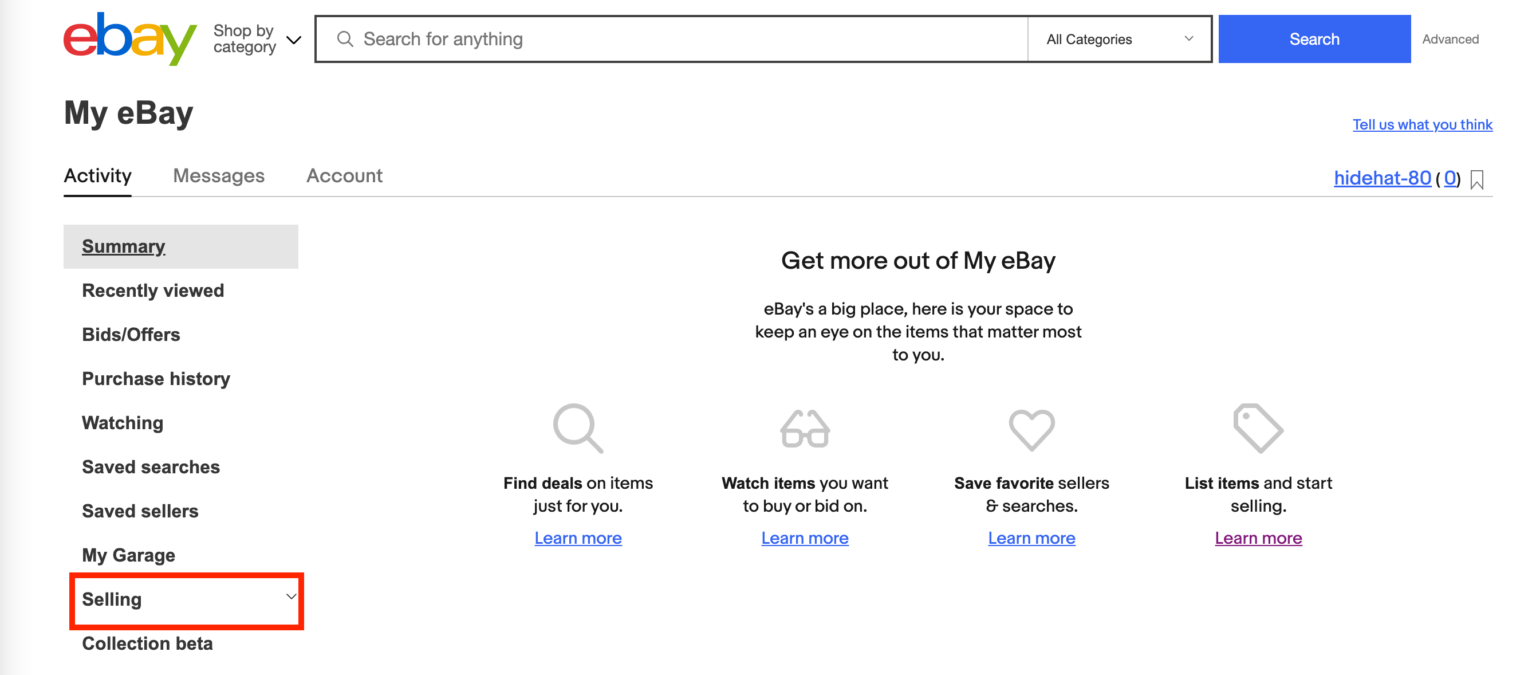The width and height of the screenshot is (1536, 675).
Task: Open Purchase history from the sidebar
Action: click(156, 378)
